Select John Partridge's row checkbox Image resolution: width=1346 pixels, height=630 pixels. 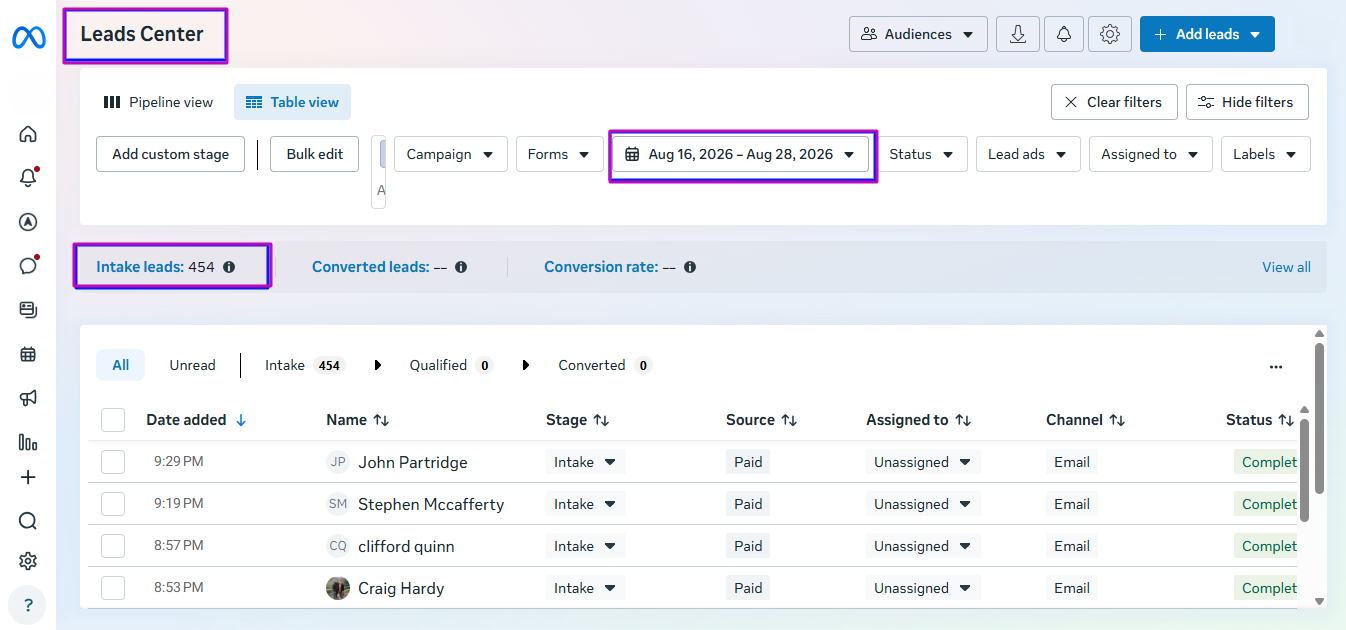point(113,462)
